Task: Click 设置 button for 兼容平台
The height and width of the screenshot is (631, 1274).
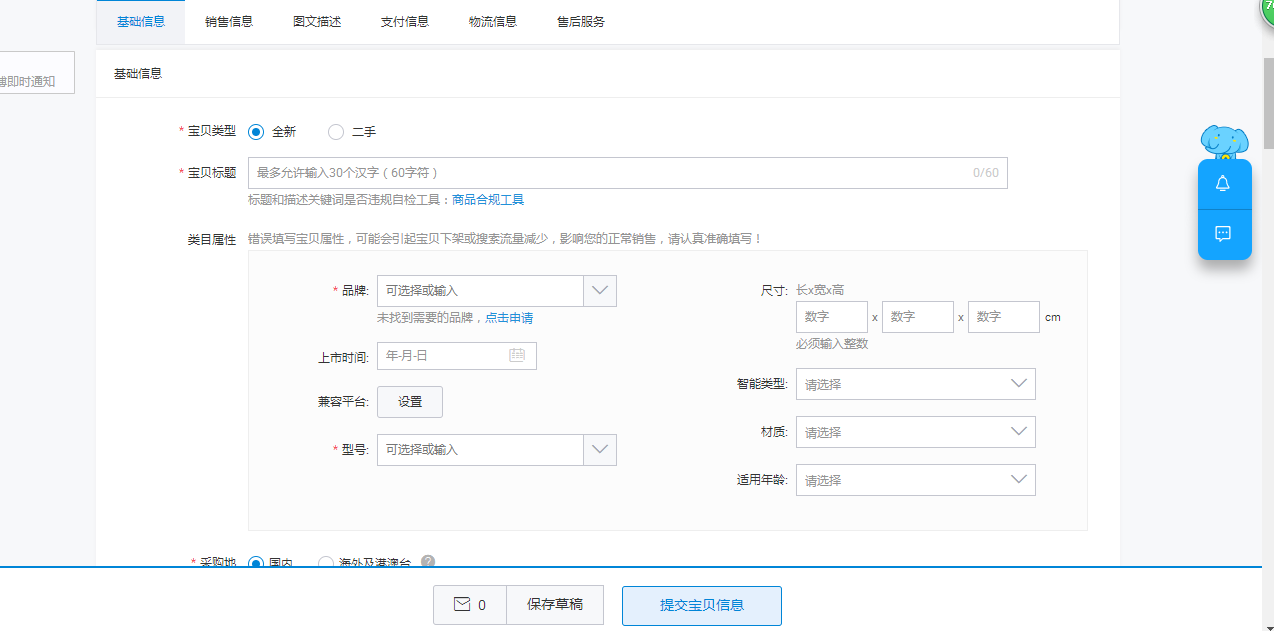Action: point(410,402)
